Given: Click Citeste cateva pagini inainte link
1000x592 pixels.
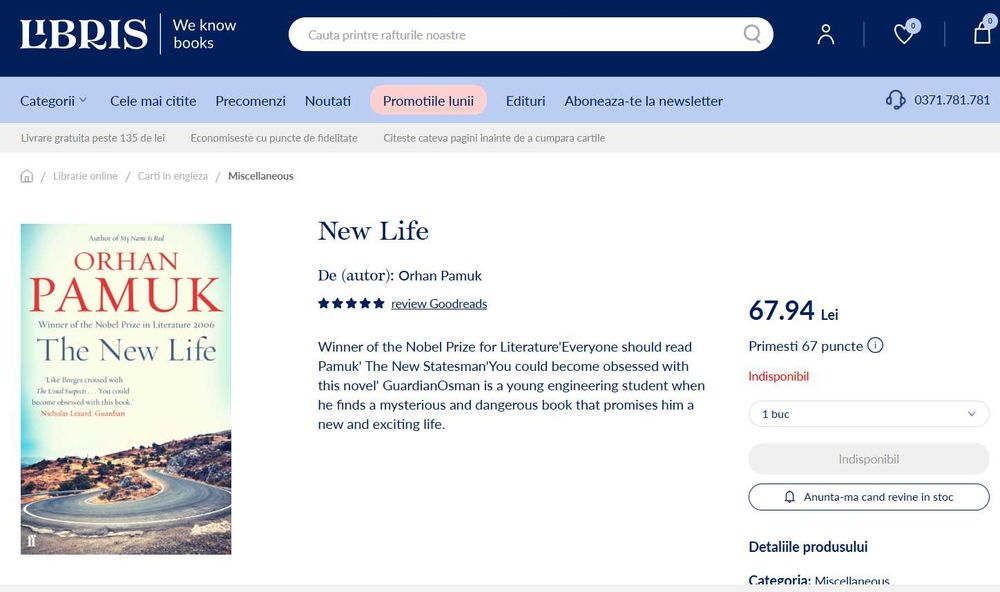Looking at the screenshot, I should click(494, 138).
